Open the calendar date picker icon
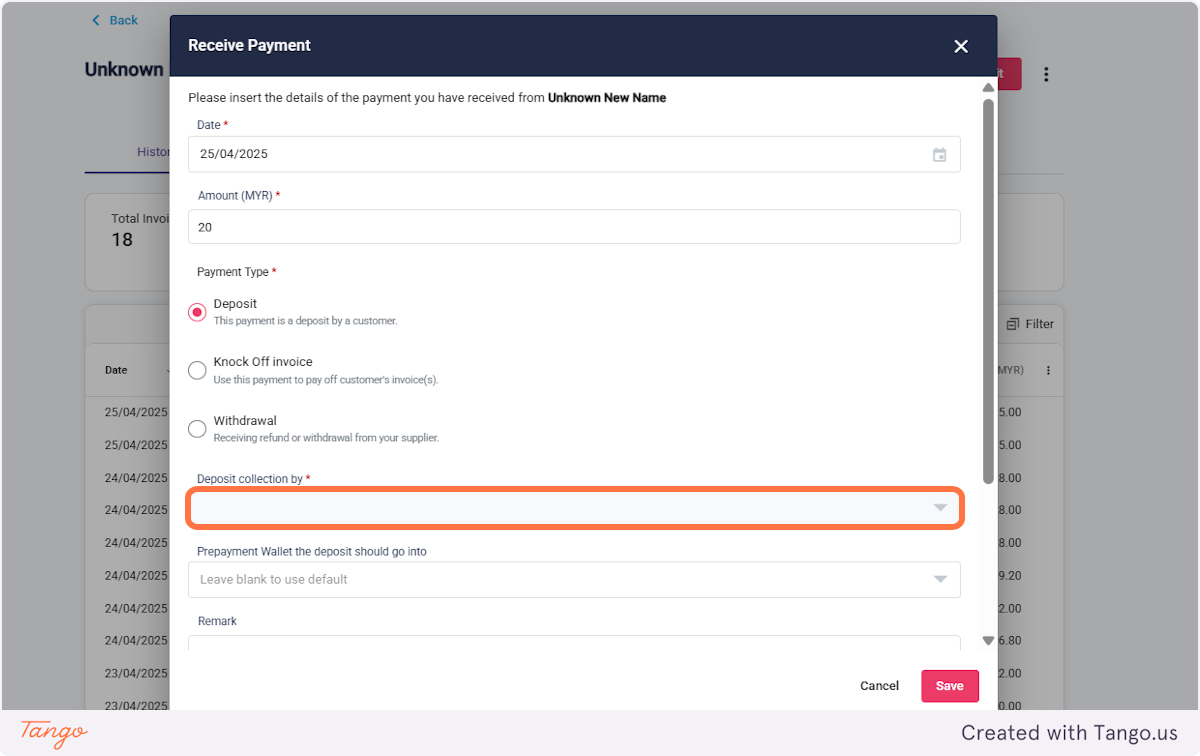The height and width of the screenshot is (756, 1200). tap(940, 155)
